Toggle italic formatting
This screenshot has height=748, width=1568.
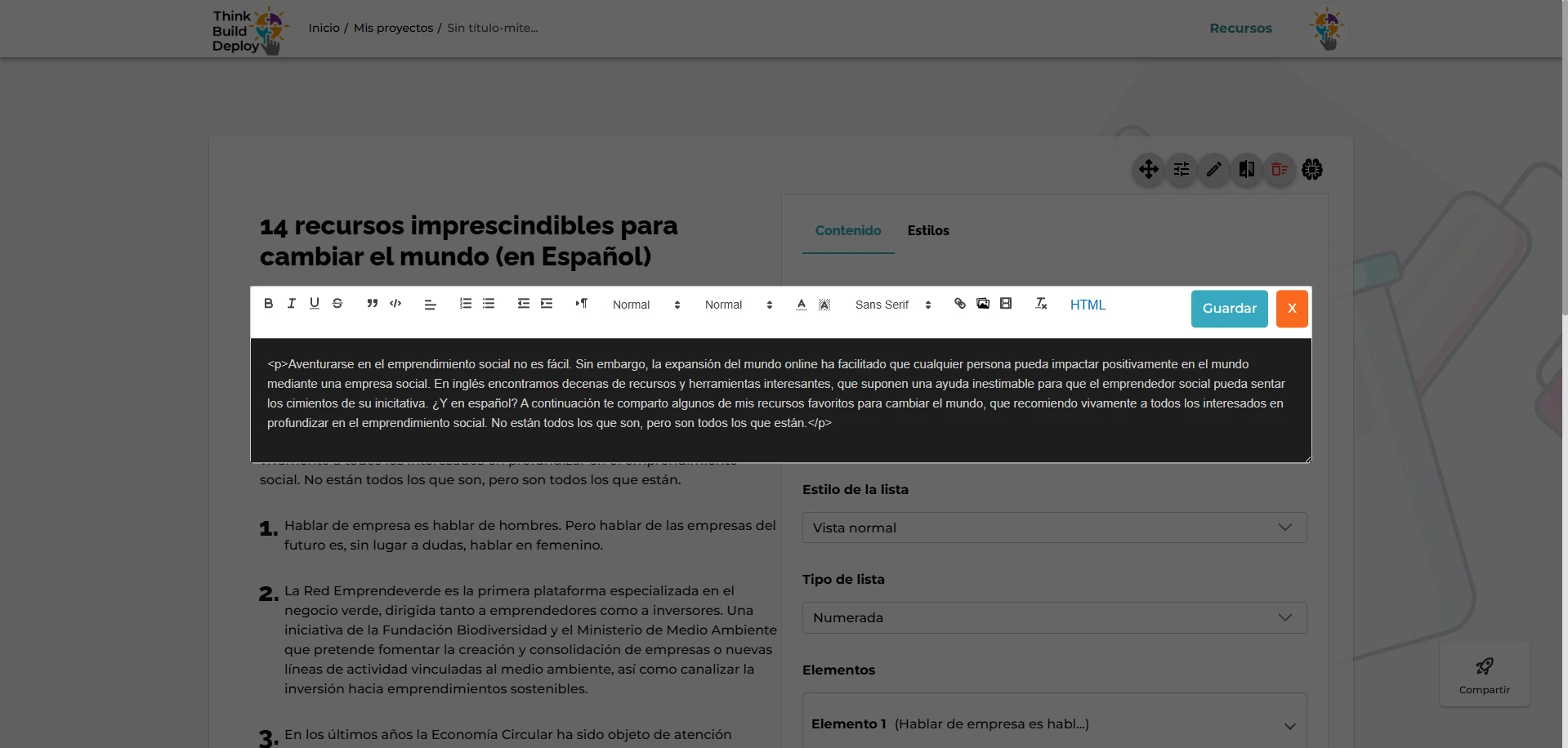pyautogui.click(x=291, y=304)
